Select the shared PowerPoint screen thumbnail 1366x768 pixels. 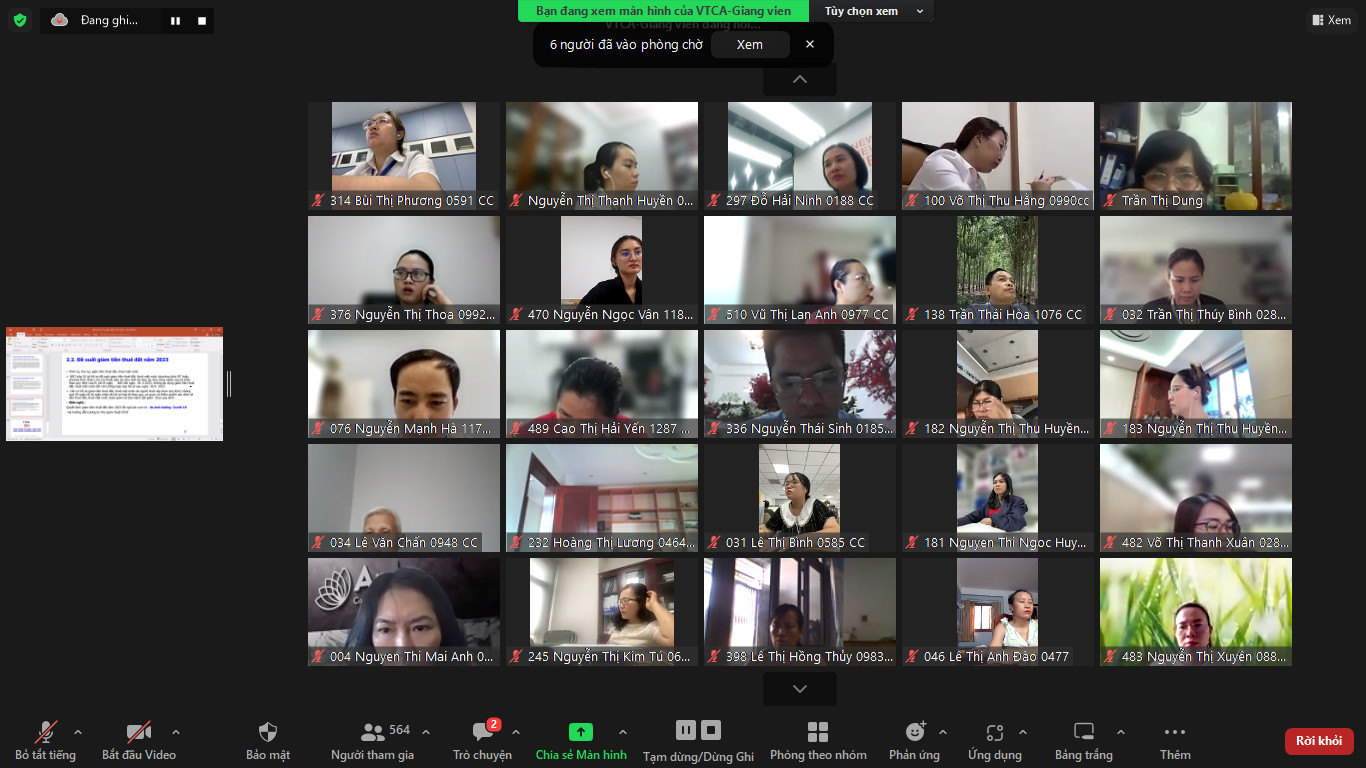click(x=115, y=384)
